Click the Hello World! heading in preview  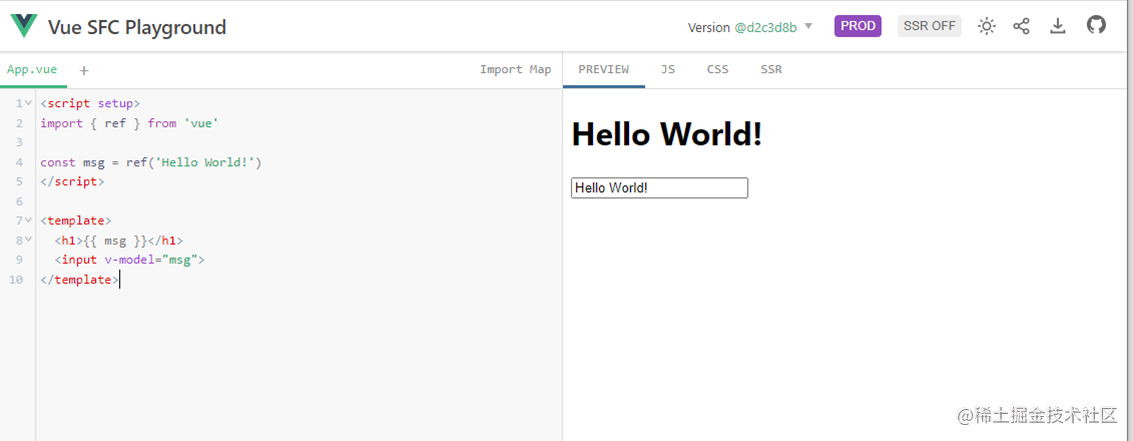point(666,134)
